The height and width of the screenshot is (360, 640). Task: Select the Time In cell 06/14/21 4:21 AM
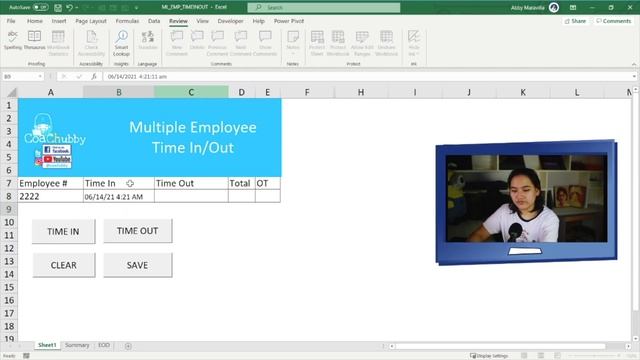click(x=119, y=196)
